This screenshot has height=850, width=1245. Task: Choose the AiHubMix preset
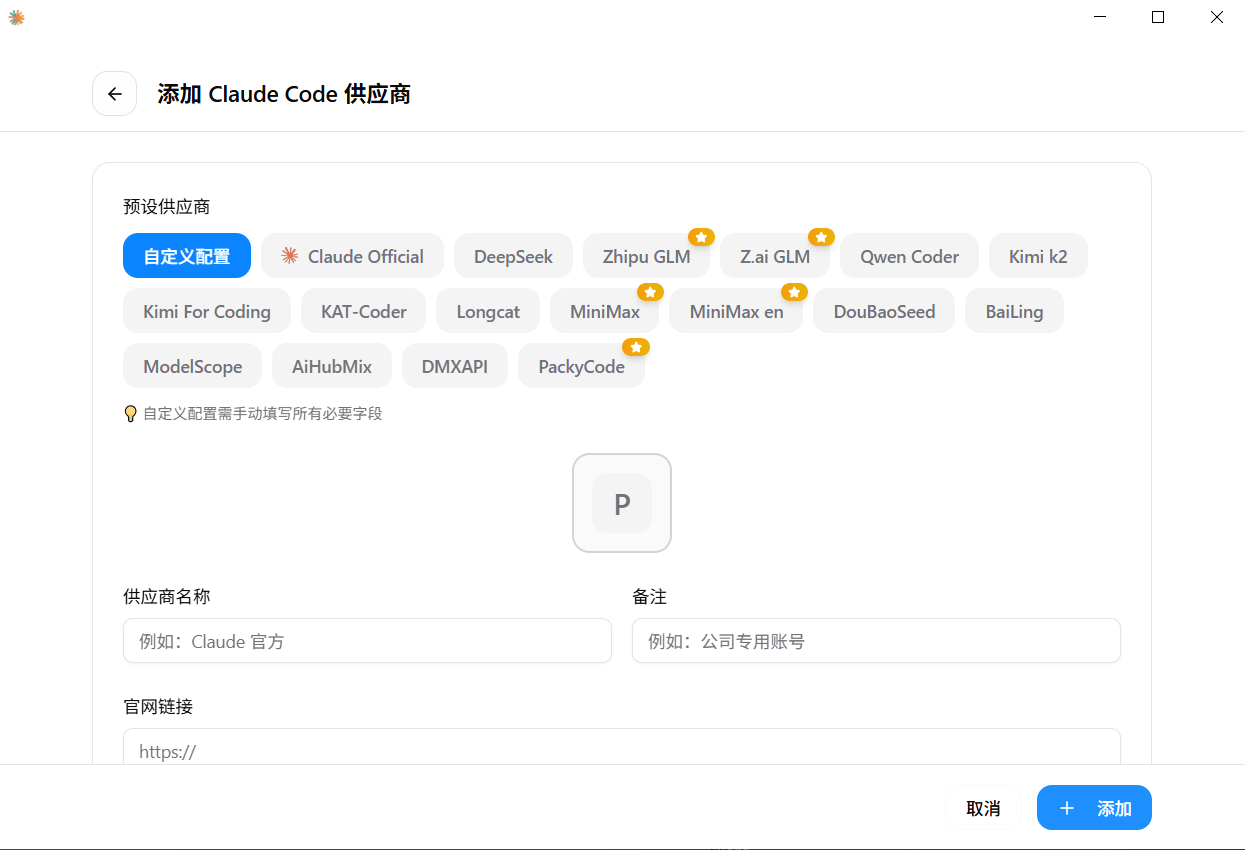(x=332, y=366)
